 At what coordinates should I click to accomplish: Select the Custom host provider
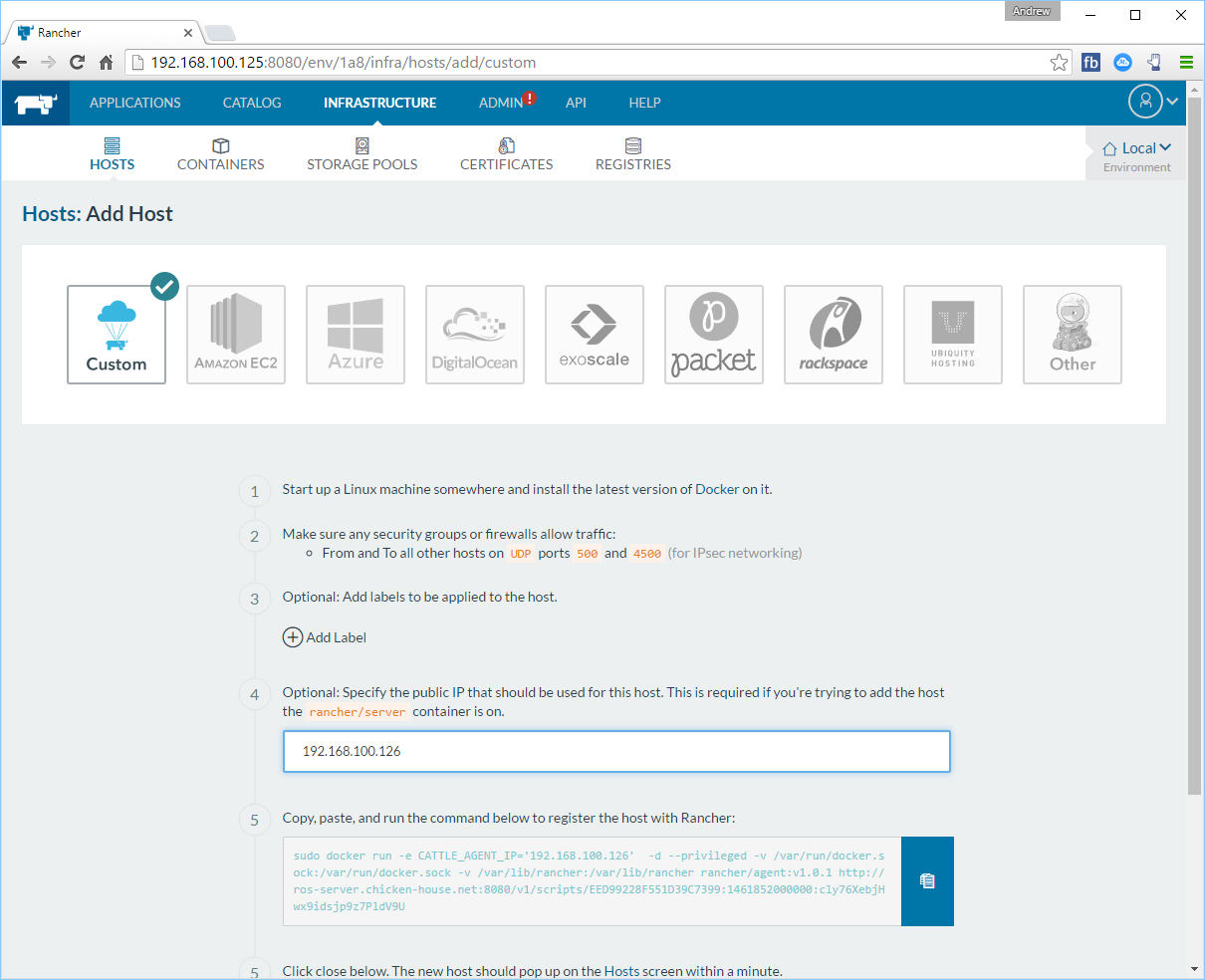[x=117, y=335]
